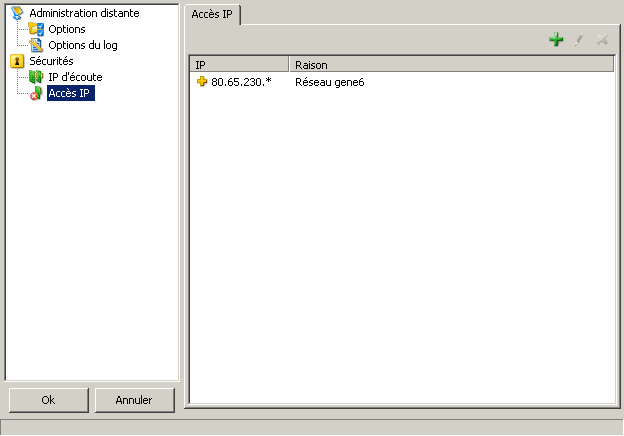Click the IP d'écoute green icon
Screen dimensions: 624x436
36,77
